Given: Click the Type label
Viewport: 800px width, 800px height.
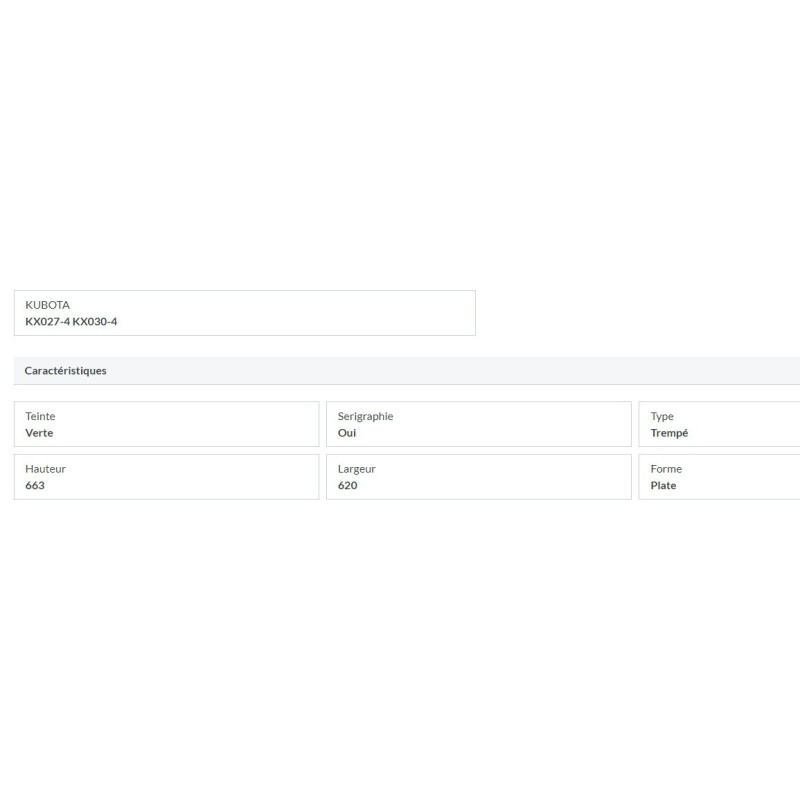Looking at the screenshot, I should pos(662,416).
